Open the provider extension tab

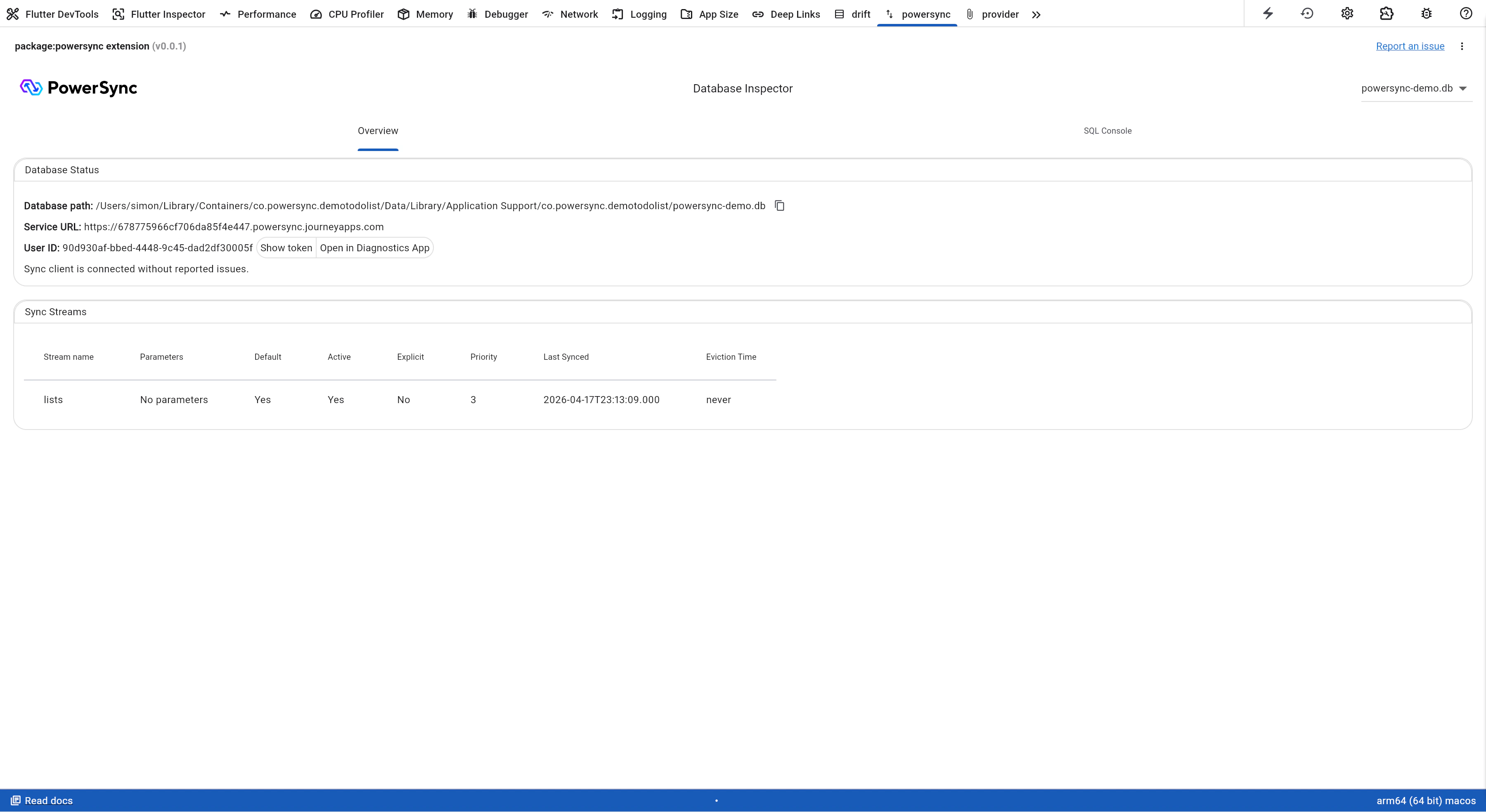point(992,14)
